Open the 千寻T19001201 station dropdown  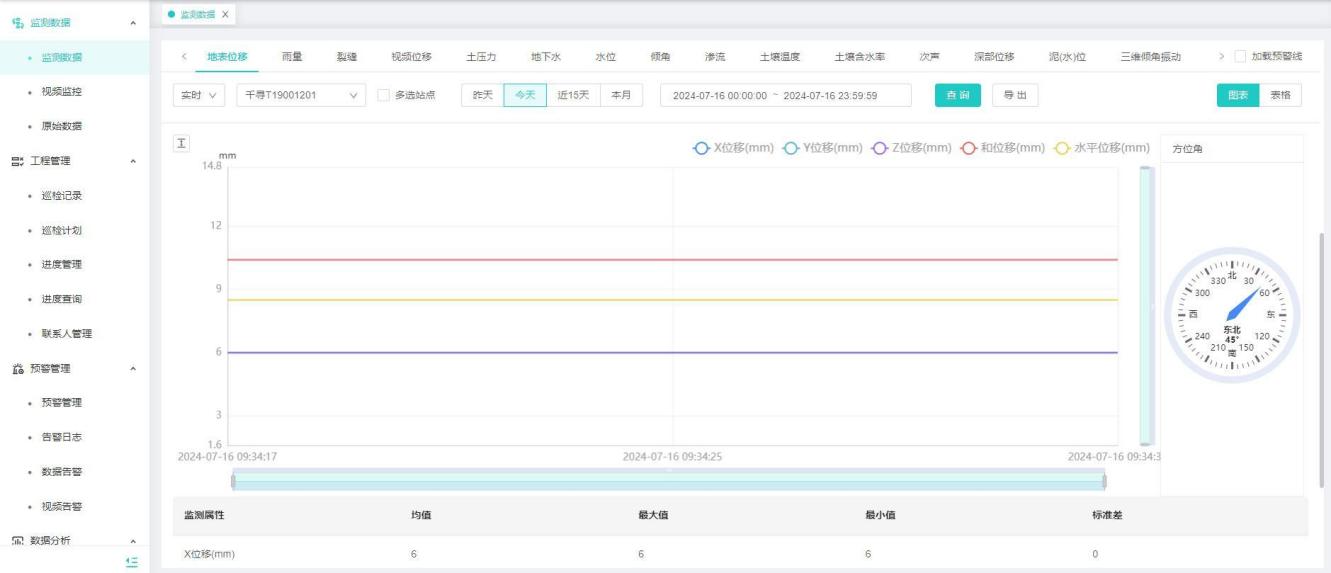point(301,96)
